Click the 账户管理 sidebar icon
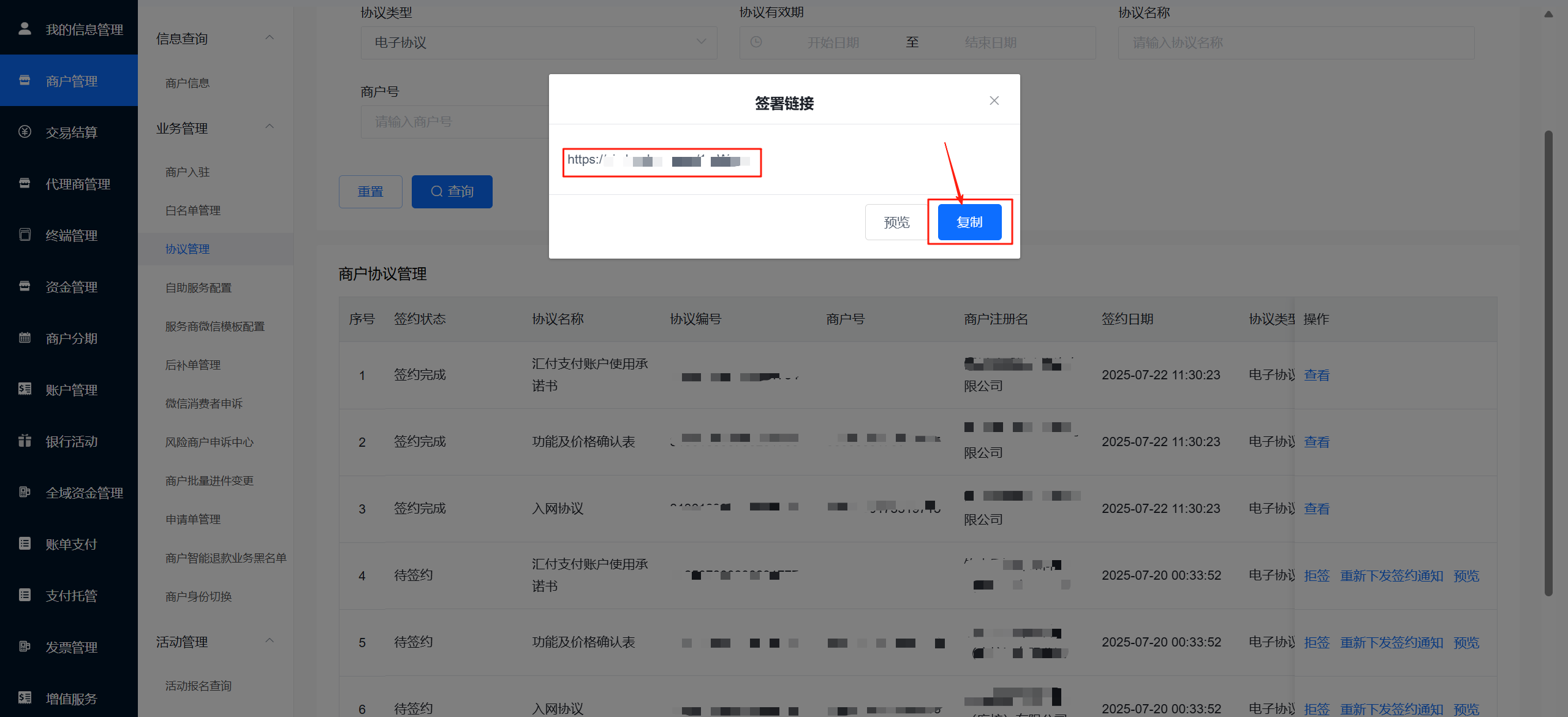This screenshot has width=1568, height=717. (x=25, y=389)
